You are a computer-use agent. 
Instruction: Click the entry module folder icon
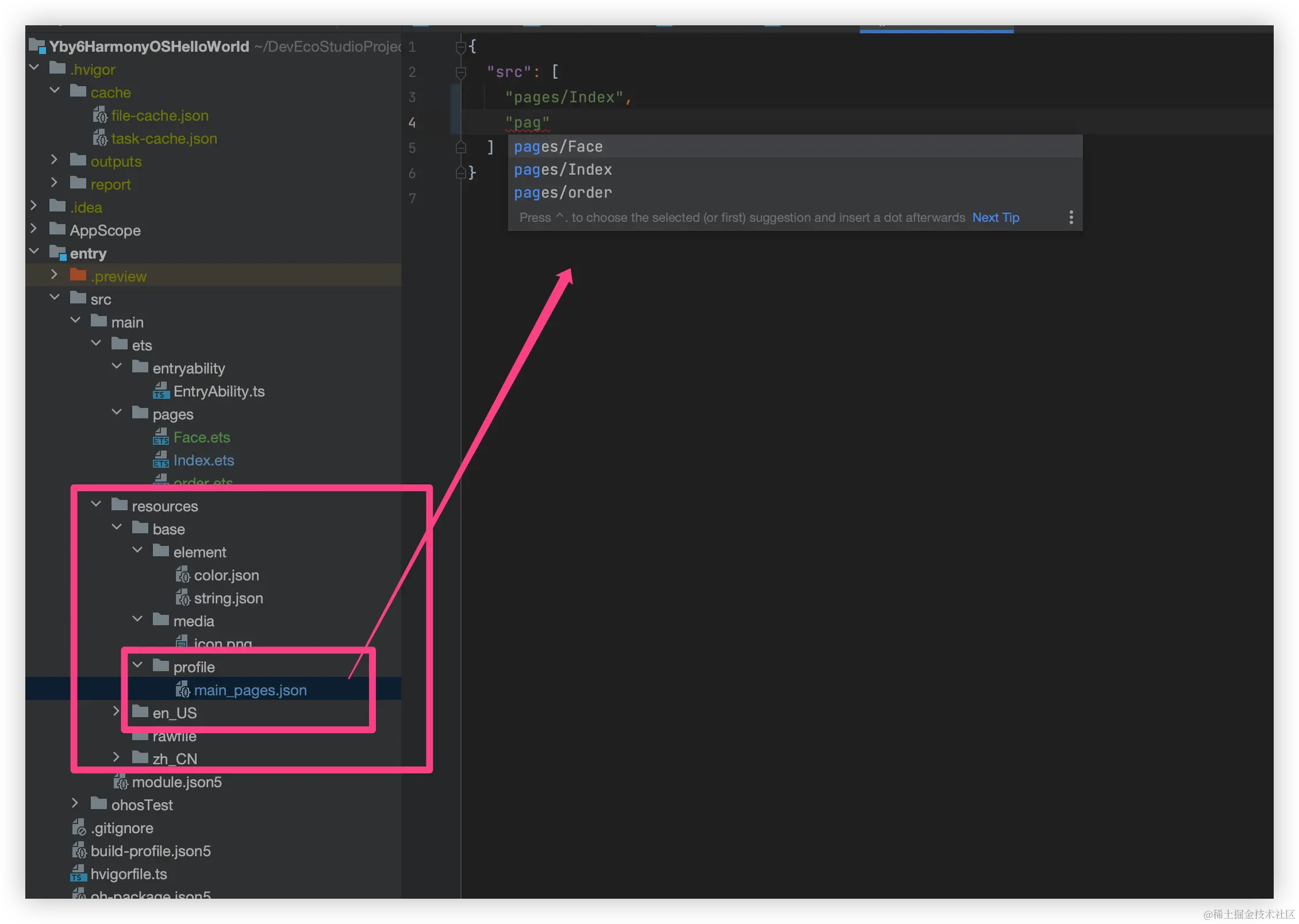click(x=57, y=253)
